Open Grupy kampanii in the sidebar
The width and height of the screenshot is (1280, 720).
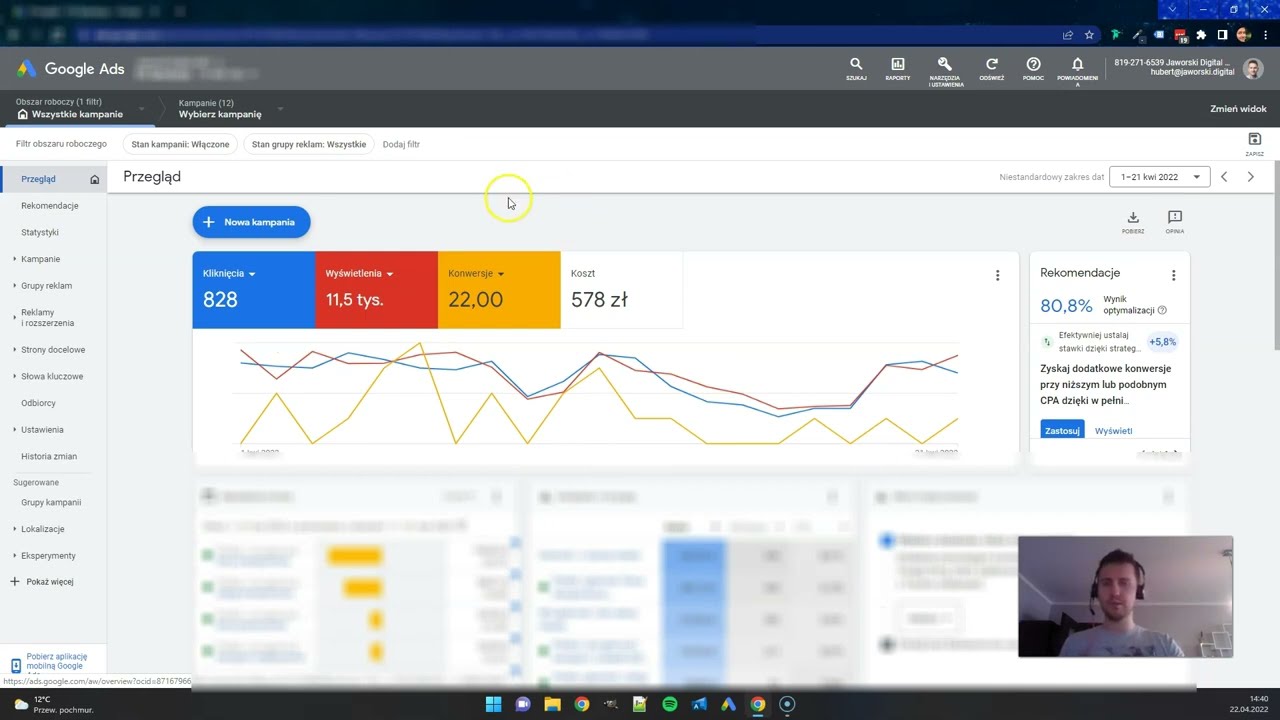pyautogui.click(x=51, y=503)
